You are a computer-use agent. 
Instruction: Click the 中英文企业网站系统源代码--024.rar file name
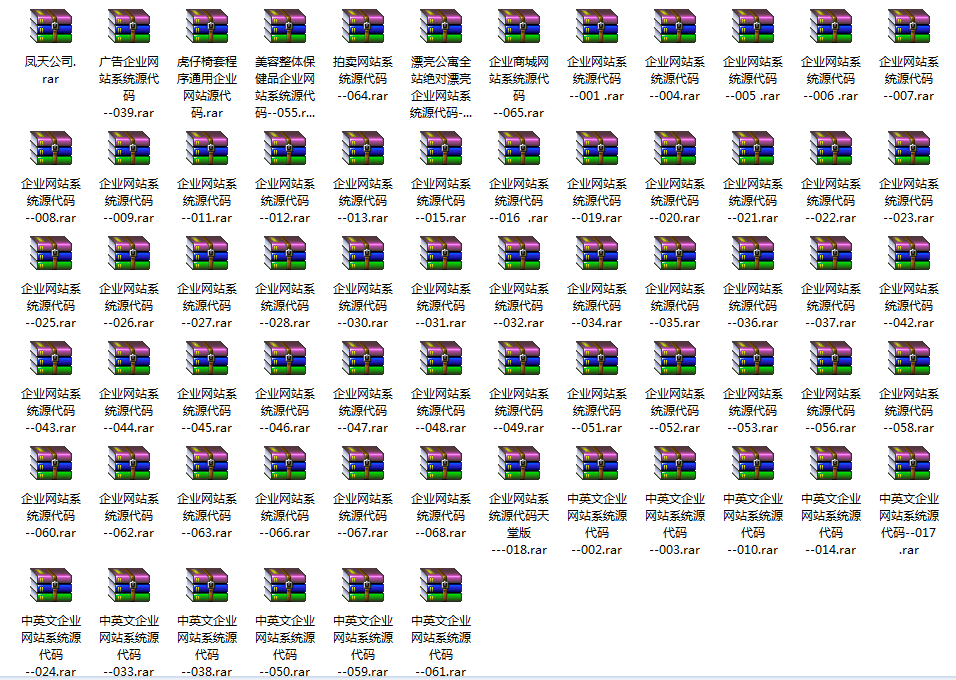click(x=51, y=645)
